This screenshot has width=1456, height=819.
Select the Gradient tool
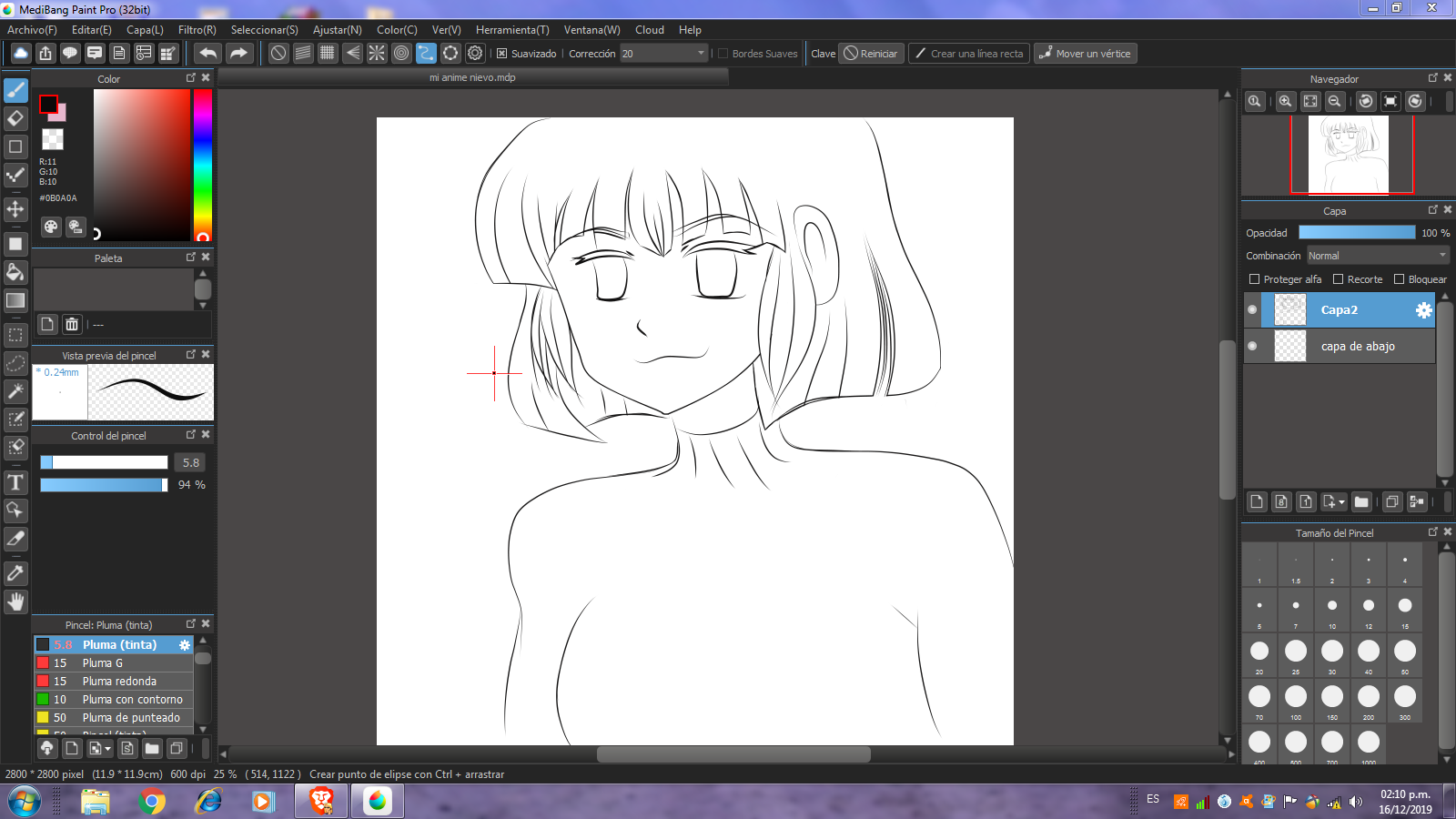tap(15, 300)
